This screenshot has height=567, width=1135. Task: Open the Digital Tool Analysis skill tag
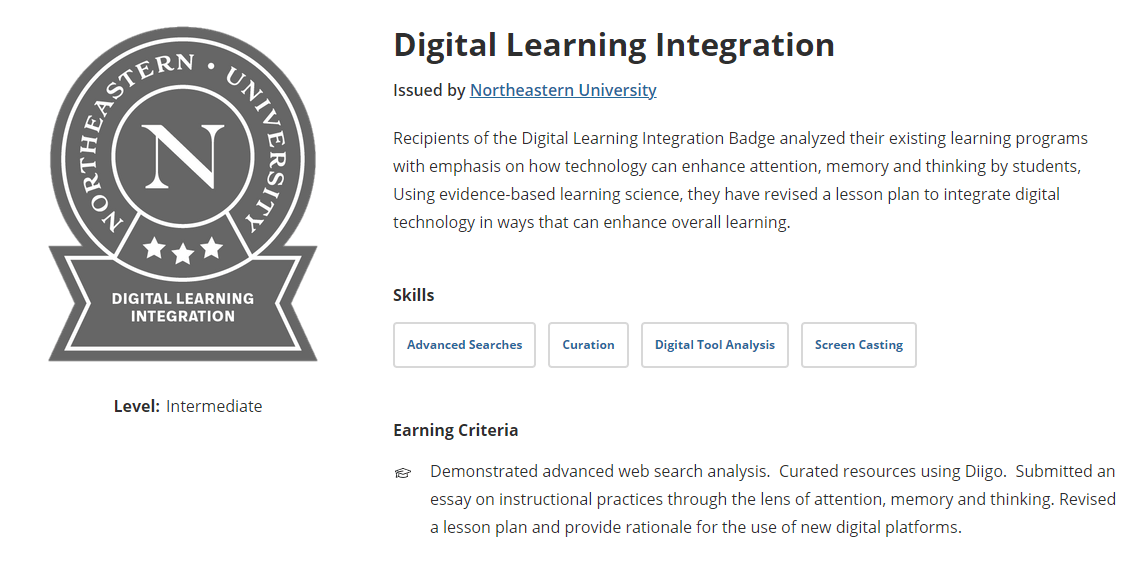[x=714, y=345]
